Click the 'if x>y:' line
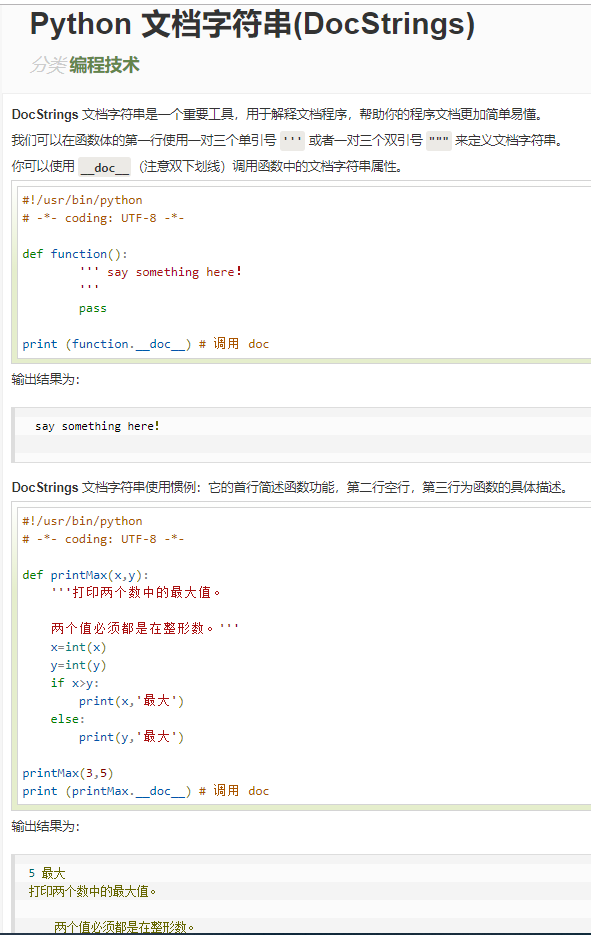The height and width of the screenshot is (935, 591). (x=75, y=683)
